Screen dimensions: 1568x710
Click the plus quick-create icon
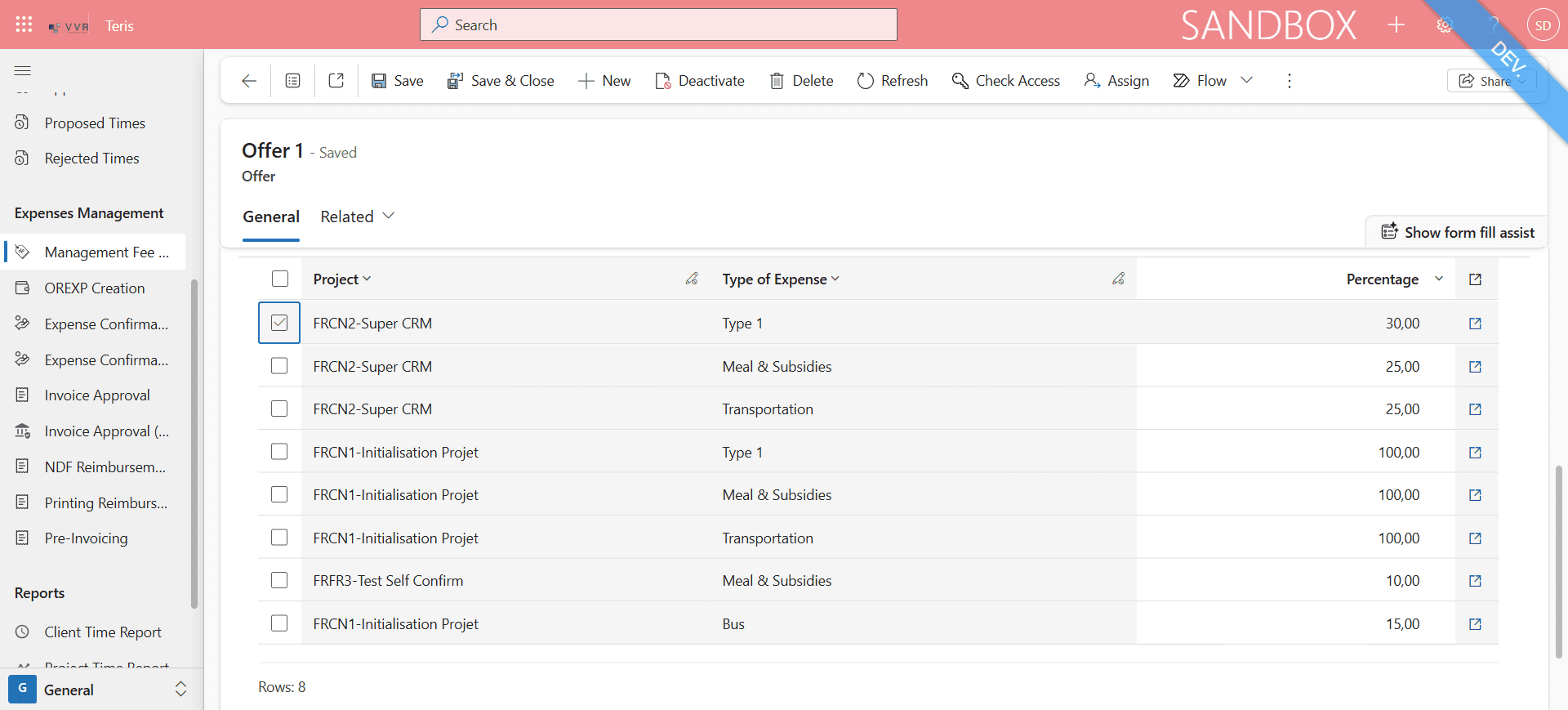coord(1396,25)
